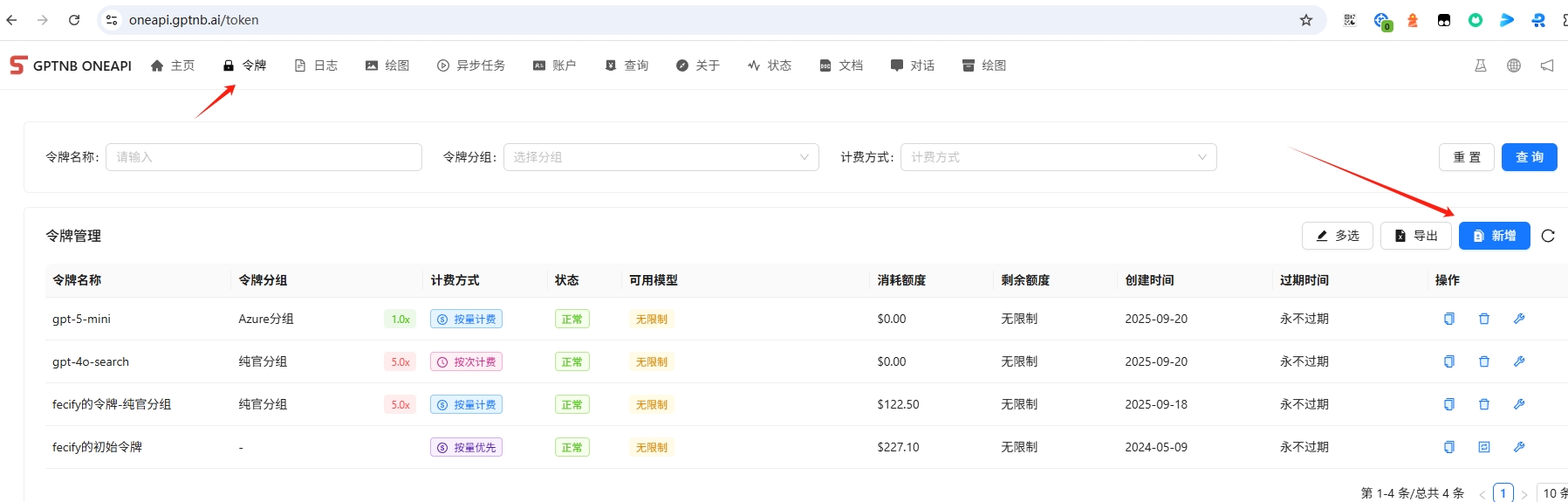Click the blue 新增 add token button

pyautogui.click(x=1494, y=236)
